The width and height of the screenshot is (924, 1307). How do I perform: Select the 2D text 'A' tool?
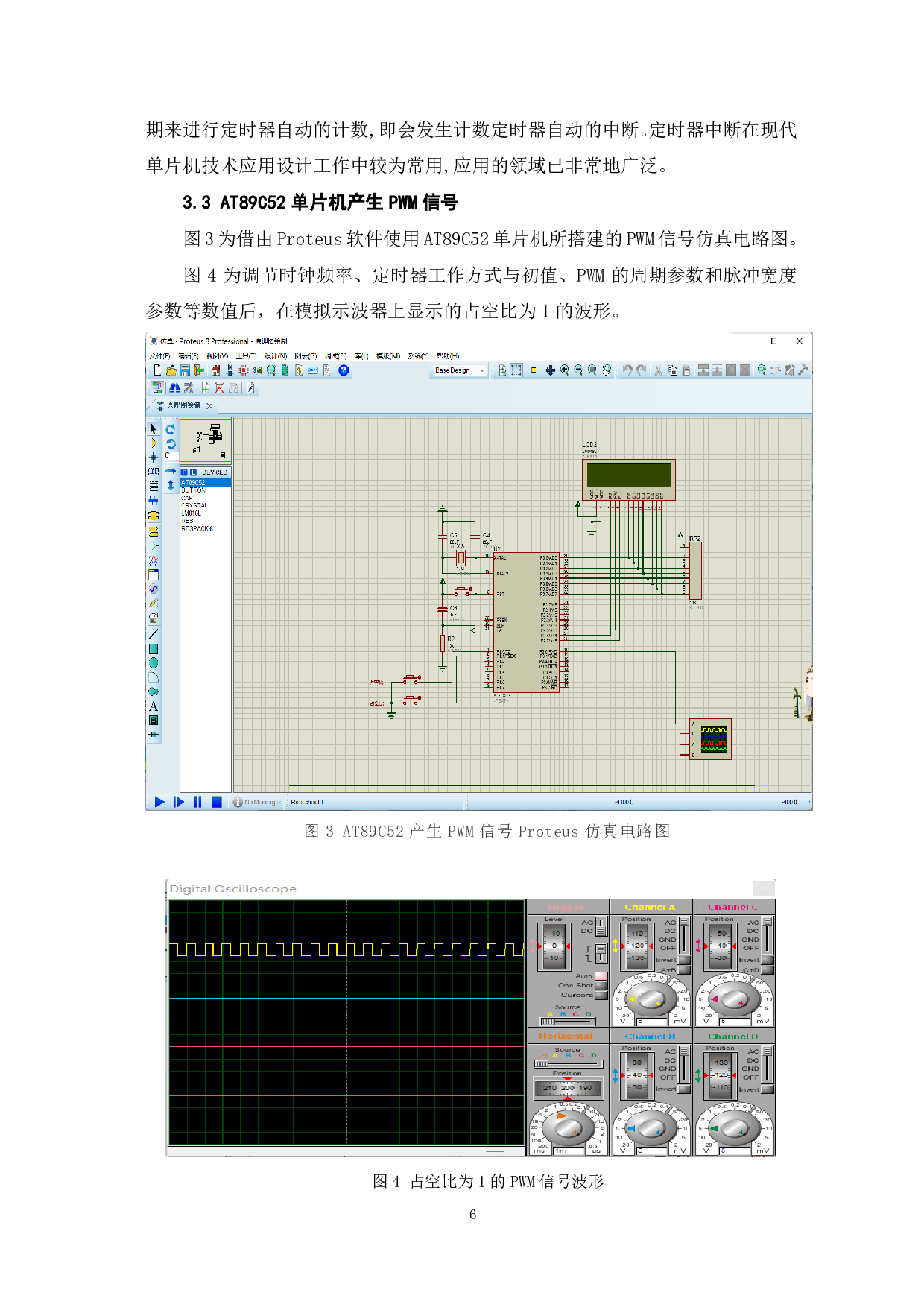(154, 706)
